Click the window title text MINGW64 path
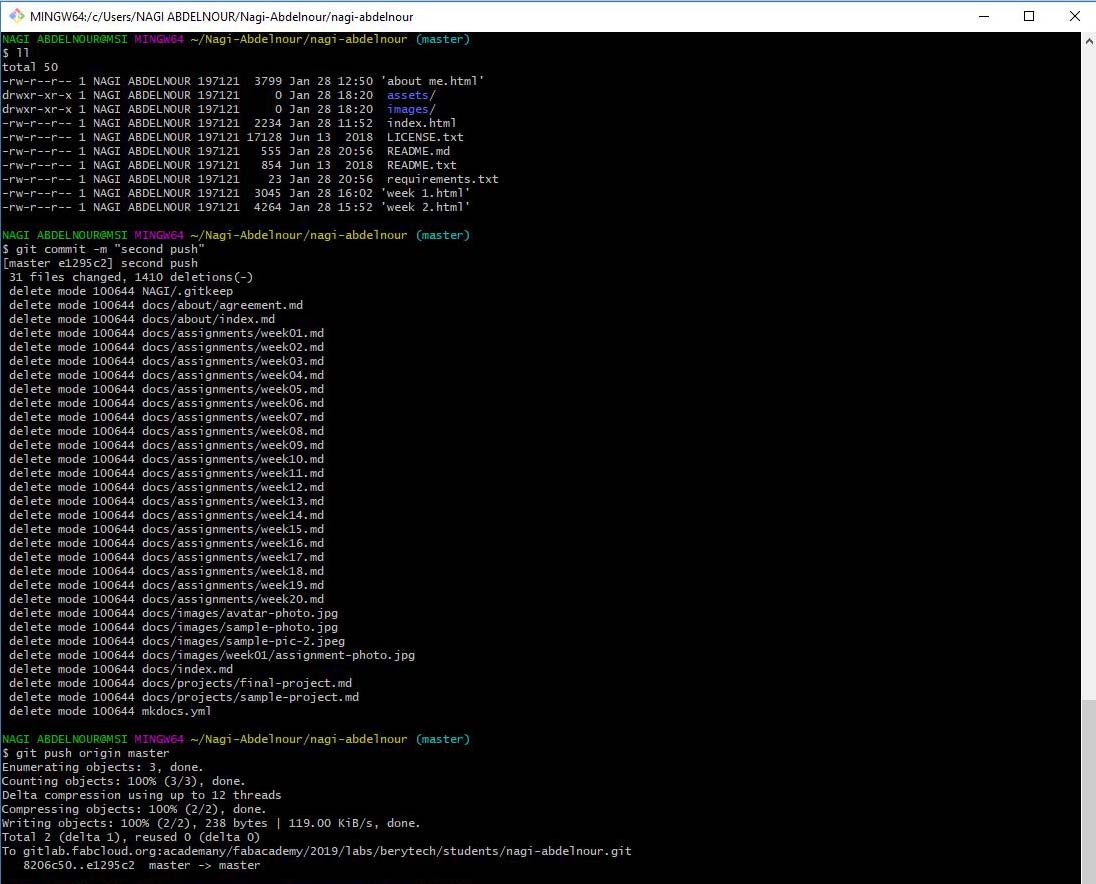 (x=222, y=17)
